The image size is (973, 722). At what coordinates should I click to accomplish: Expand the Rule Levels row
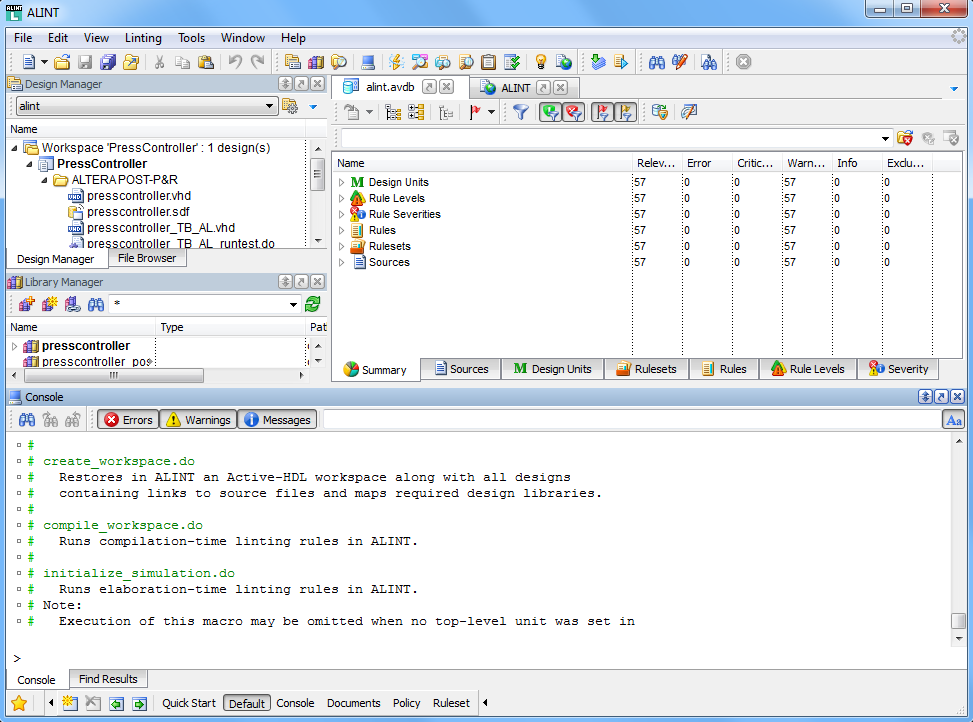[x=341, y=198]
